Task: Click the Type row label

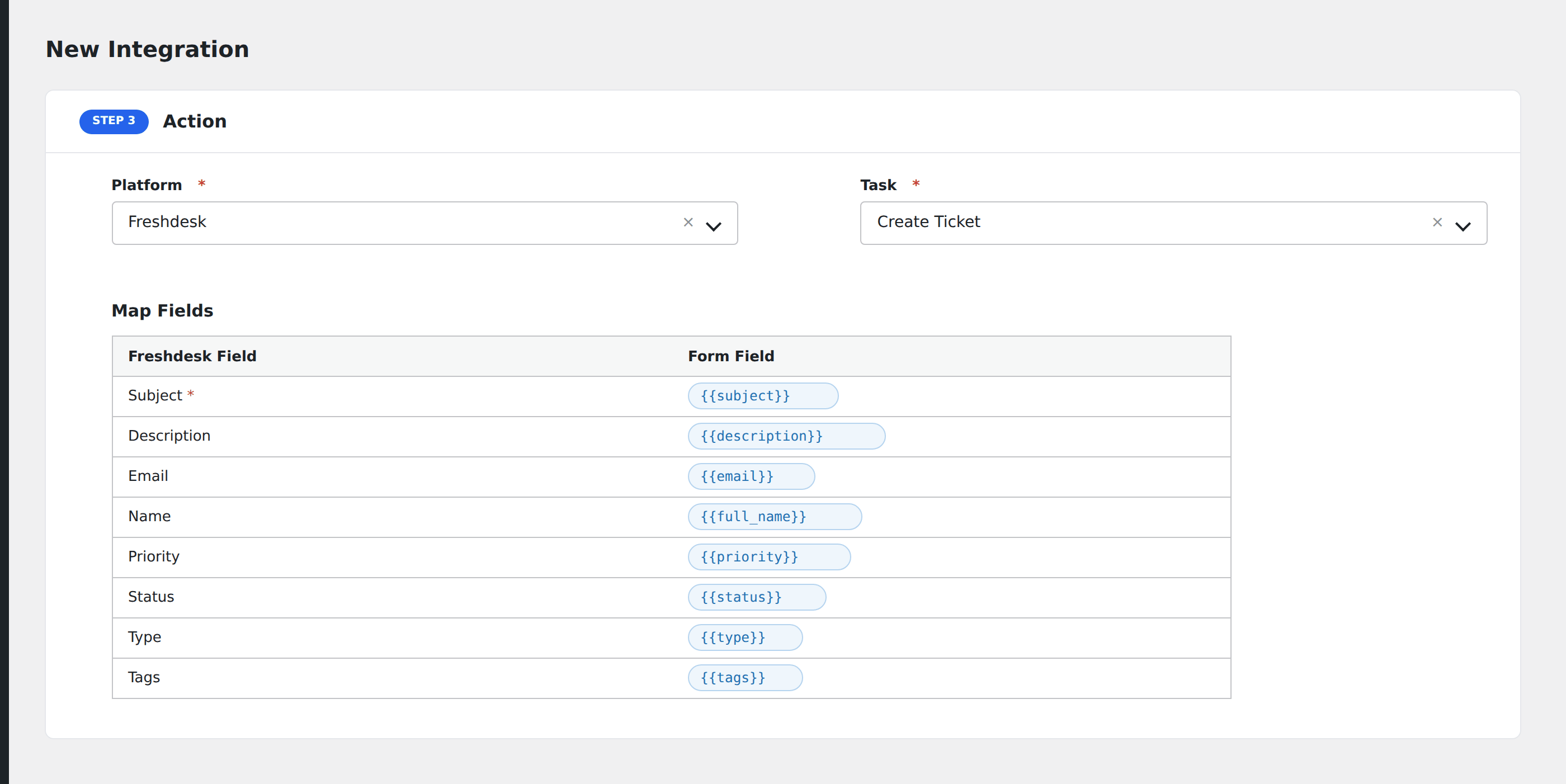Action: [x=144, y=637]
